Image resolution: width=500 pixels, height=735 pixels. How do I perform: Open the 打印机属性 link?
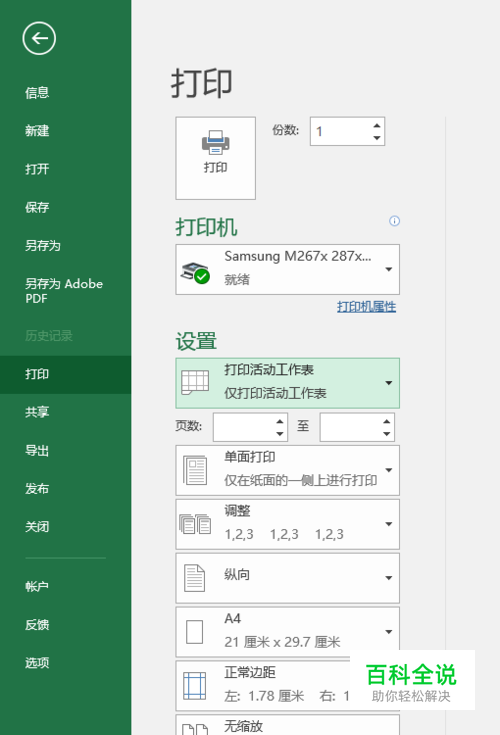click(366, 307)
